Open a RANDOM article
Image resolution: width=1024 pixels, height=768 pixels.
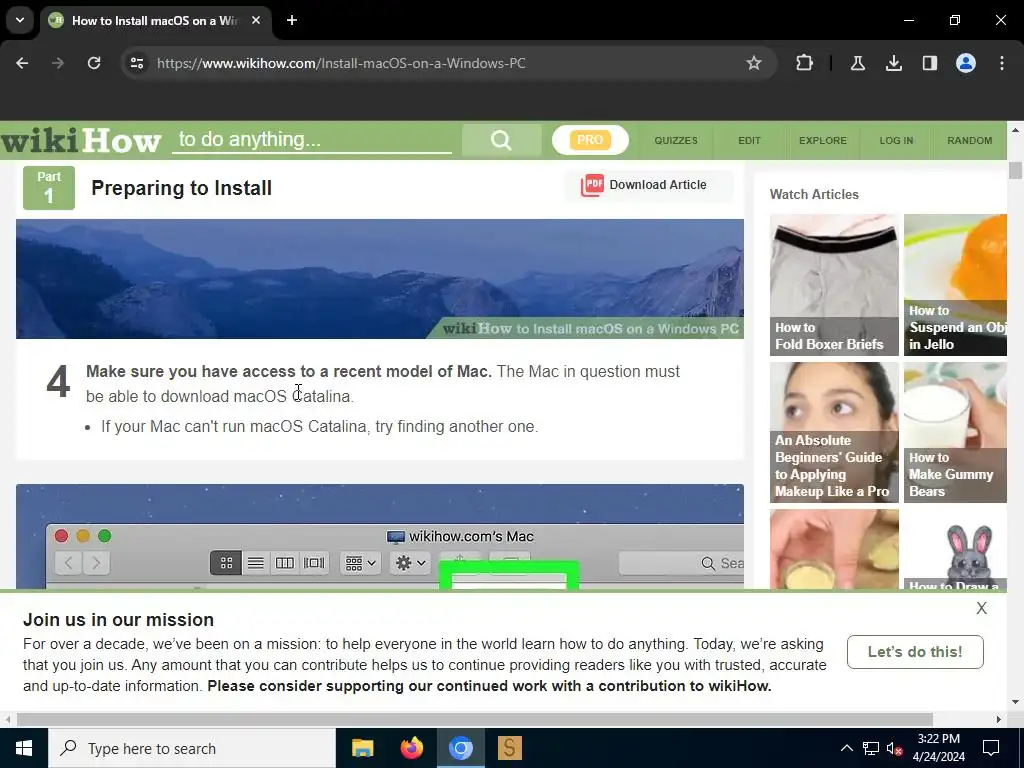click(x=969, y=140)
